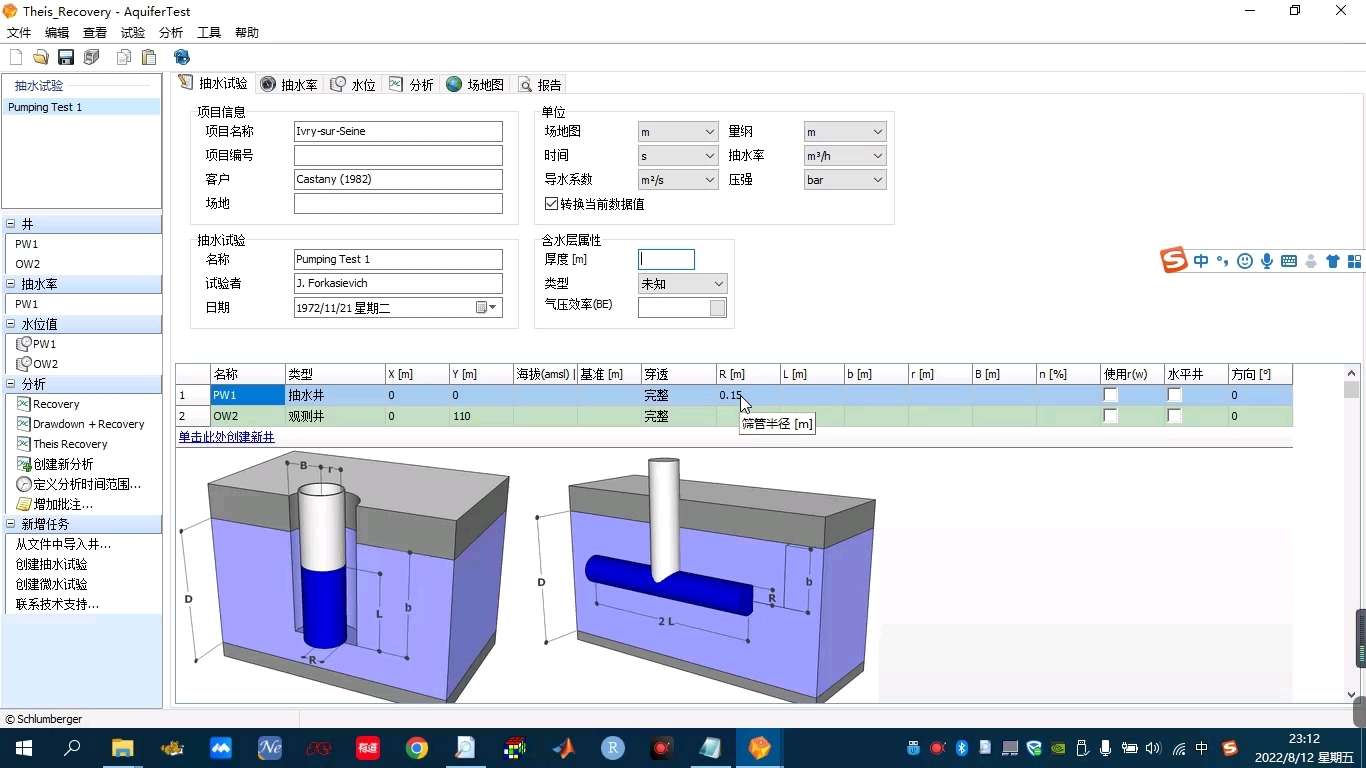Click the shirt skin icon on Sogou bar
The width and height of the screenshot is (1366, 768).
point(1333,261)
